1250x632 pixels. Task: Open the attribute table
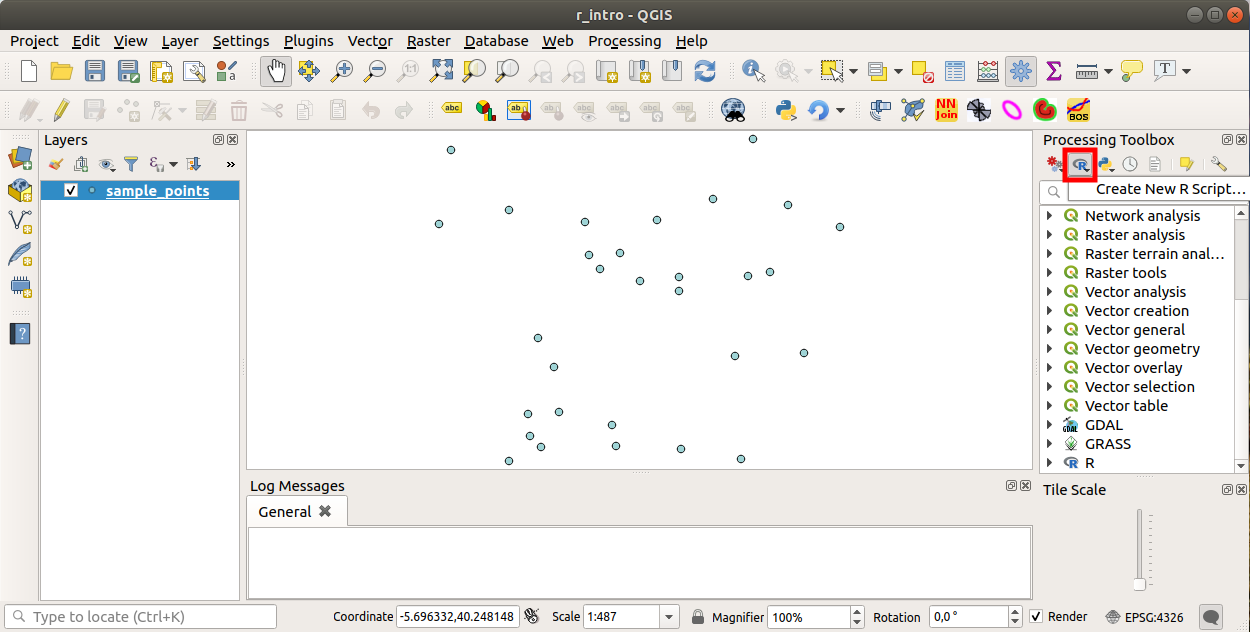[955, 71]
